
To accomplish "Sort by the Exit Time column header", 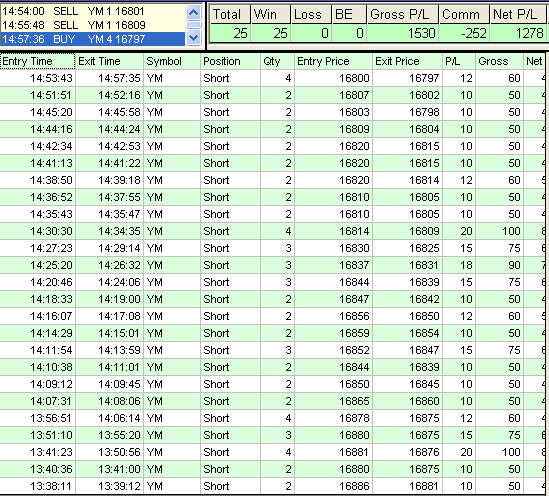I will coord(109,61).
